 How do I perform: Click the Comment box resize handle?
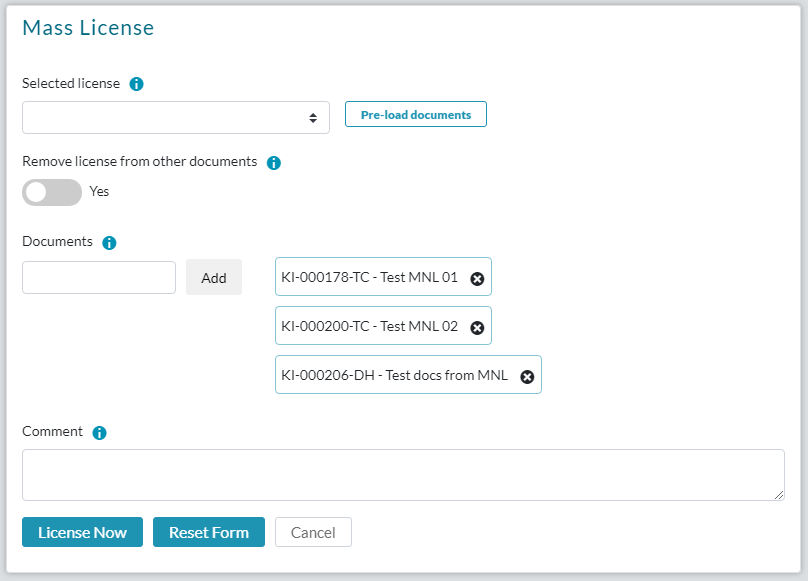pyautogui.click(x=779, y=495)
